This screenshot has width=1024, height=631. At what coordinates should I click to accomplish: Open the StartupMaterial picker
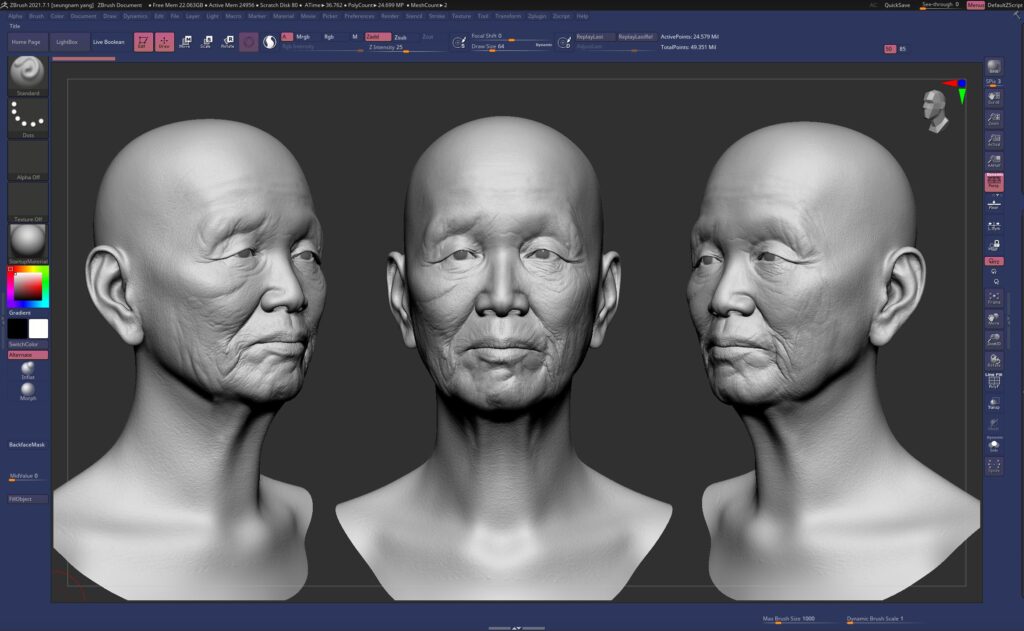[x=28, y=241]
